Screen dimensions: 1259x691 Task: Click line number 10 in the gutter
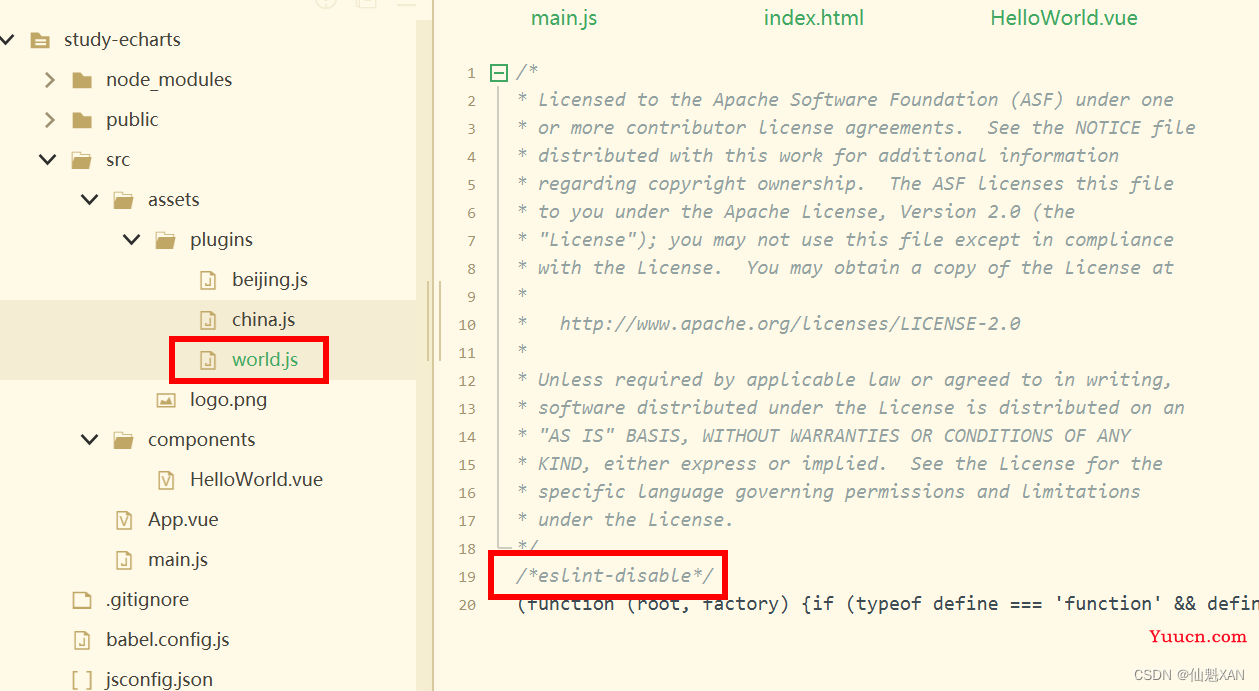tap(467, 325)
